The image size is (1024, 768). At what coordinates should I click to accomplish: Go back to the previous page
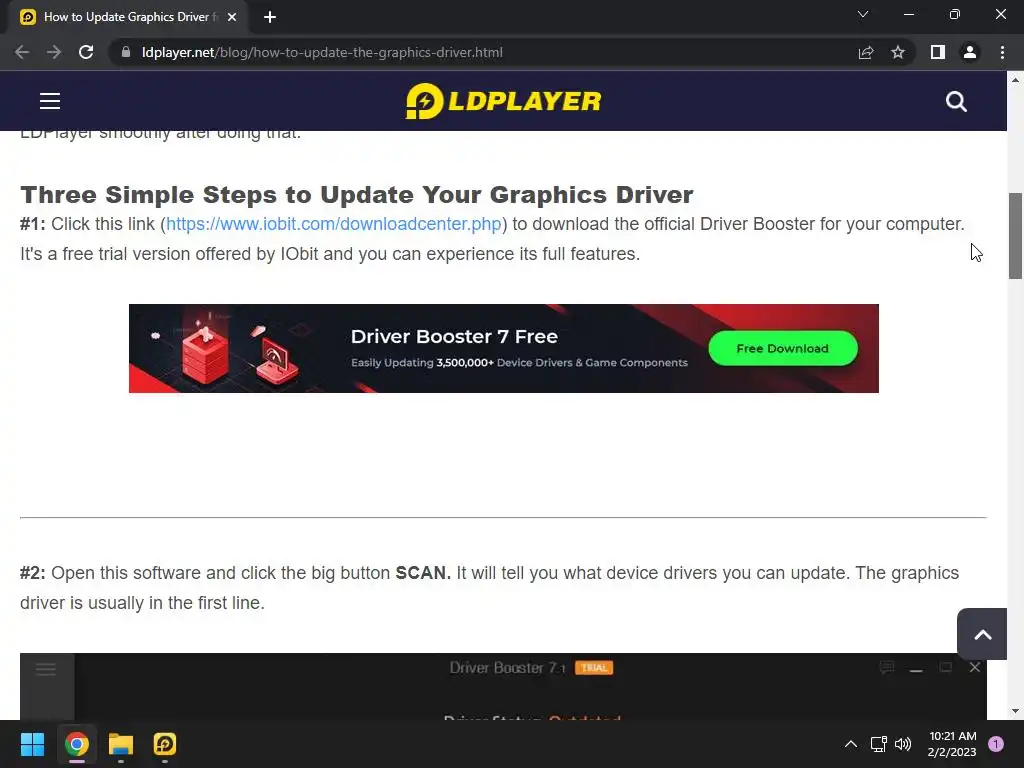tap(22, 52)
